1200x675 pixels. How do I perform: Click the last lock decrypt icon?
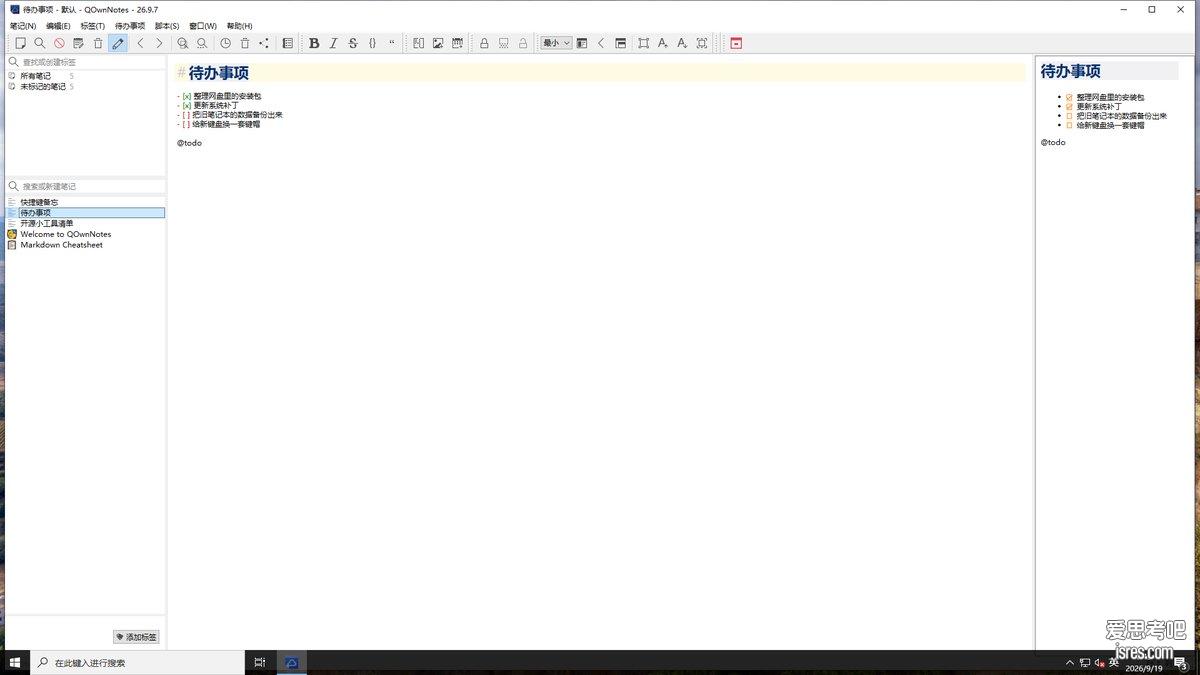tap(522, 43)
